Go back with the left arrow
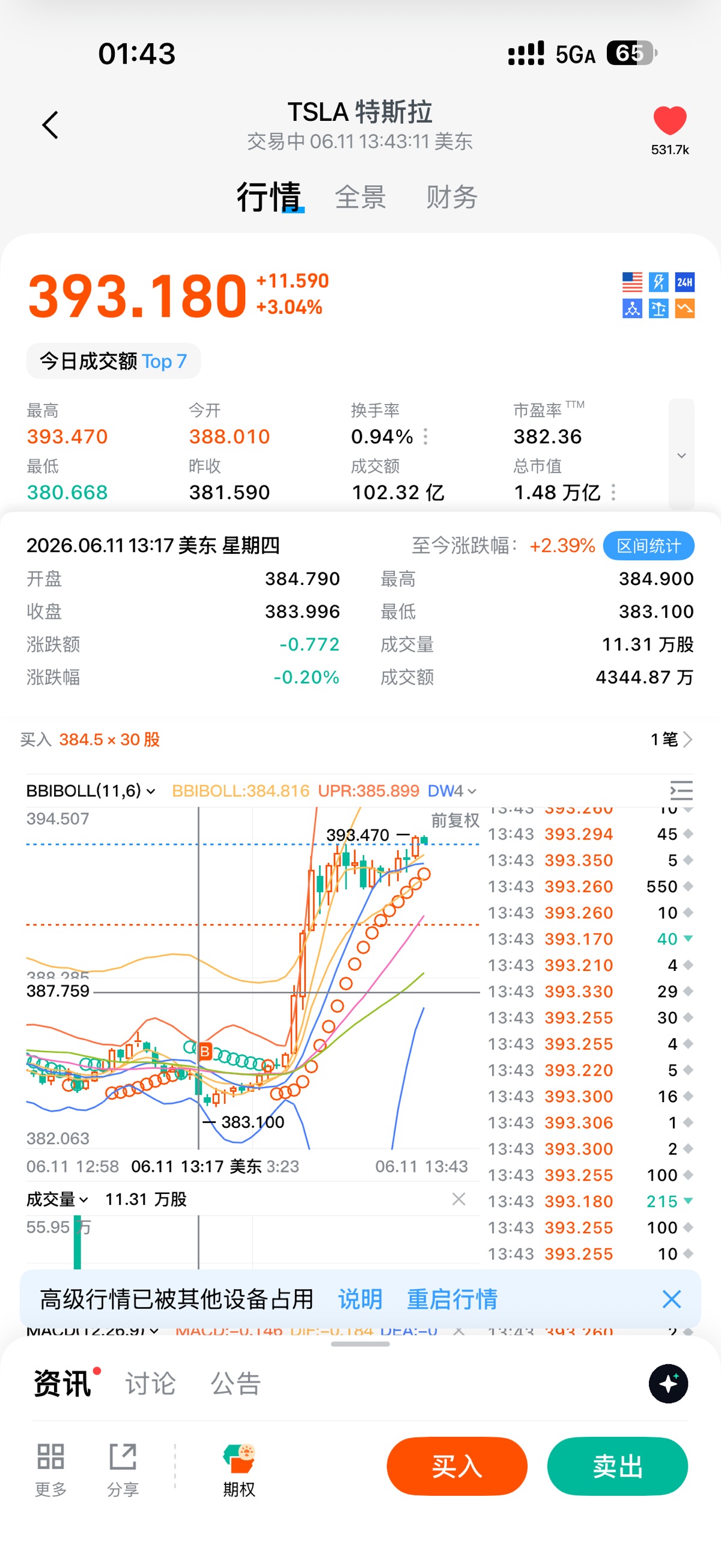 tap(50, 125)
